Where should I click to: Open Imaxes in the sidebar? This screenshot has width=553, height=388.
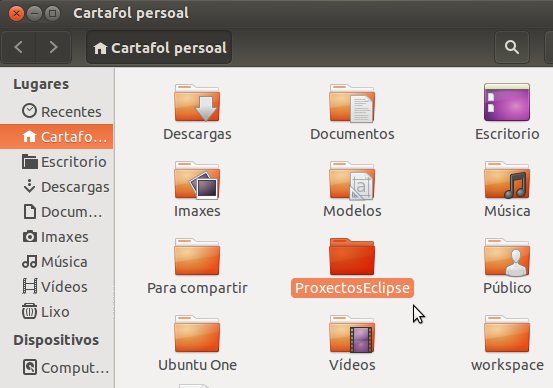[x=56, y=237]
